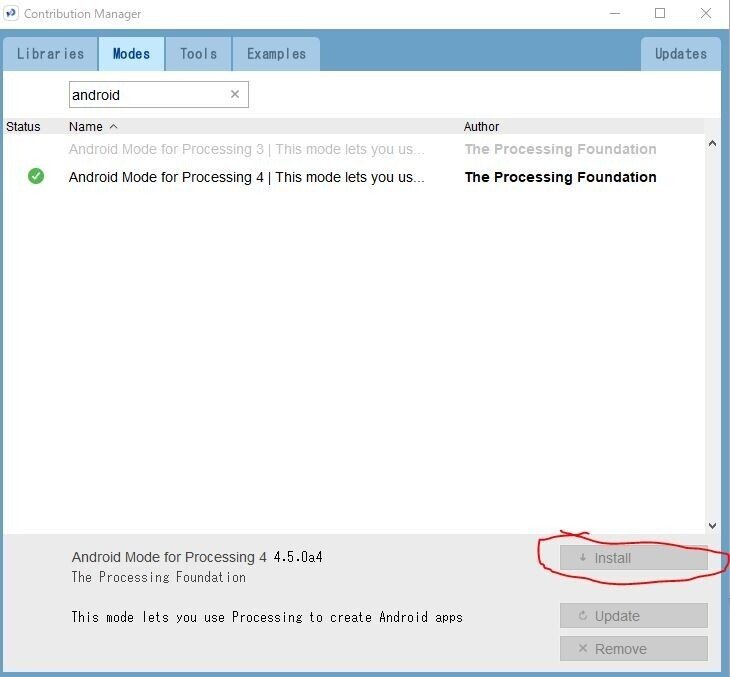Screen dimensions: 730x677
Task: Click the Name column sort arrow
Action: tap(113, 127)
